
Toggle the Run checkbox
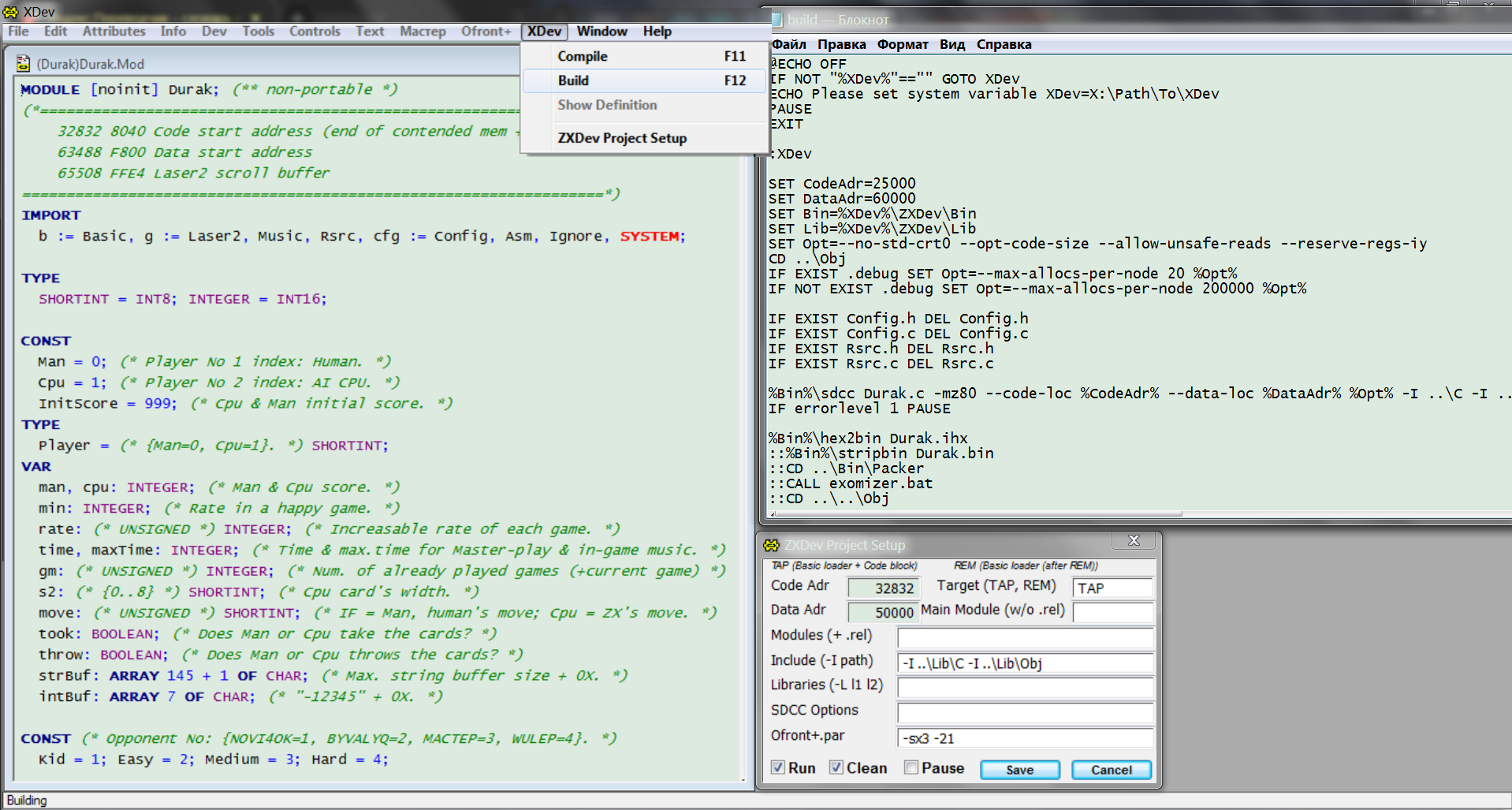point(778,767)
